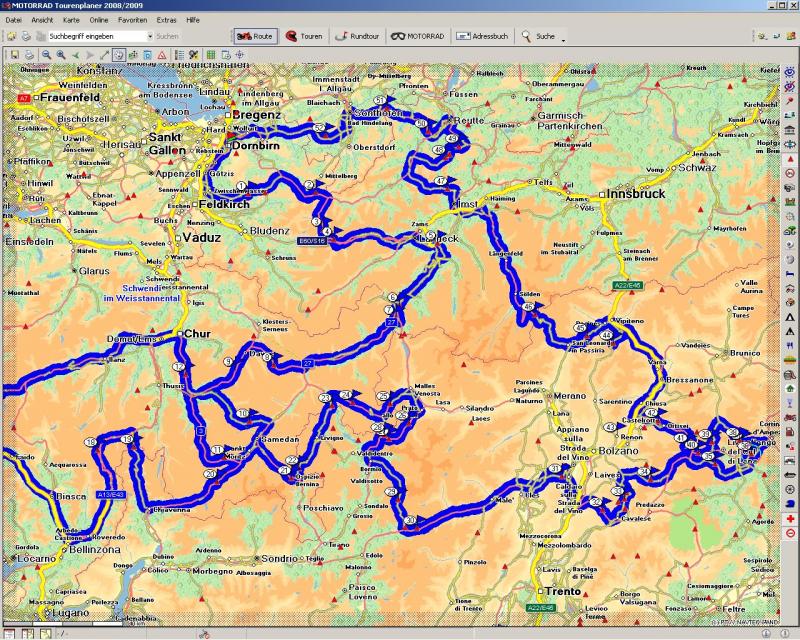Viewport: 800px width, 640px height.
Task: Toggle the black tent campsite POI layer
Action: point(790,317)
